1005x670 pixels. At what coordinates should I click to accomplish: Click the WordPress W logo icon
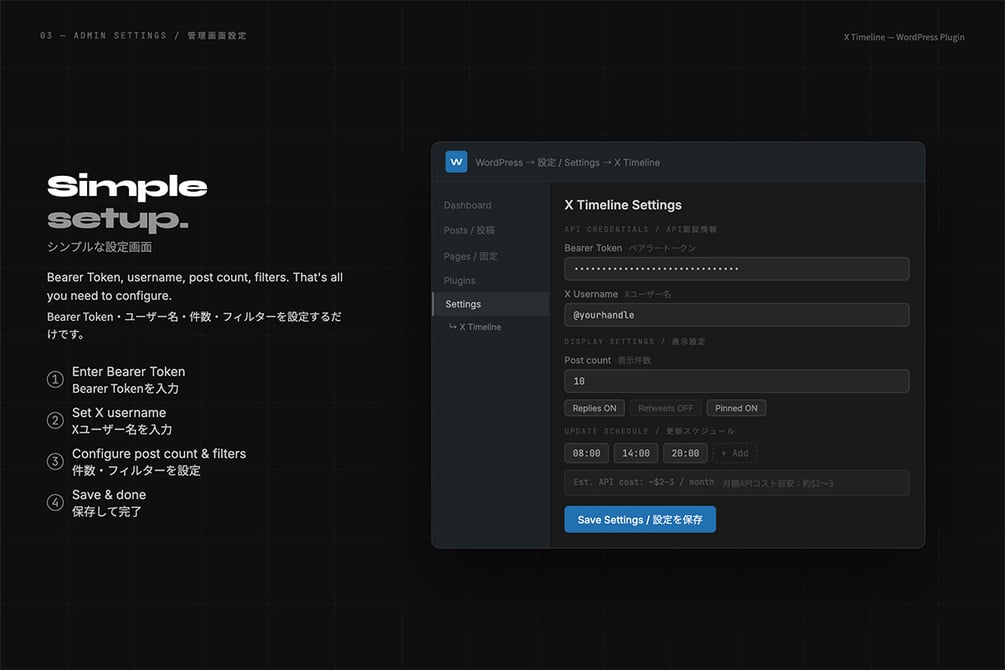456,162
